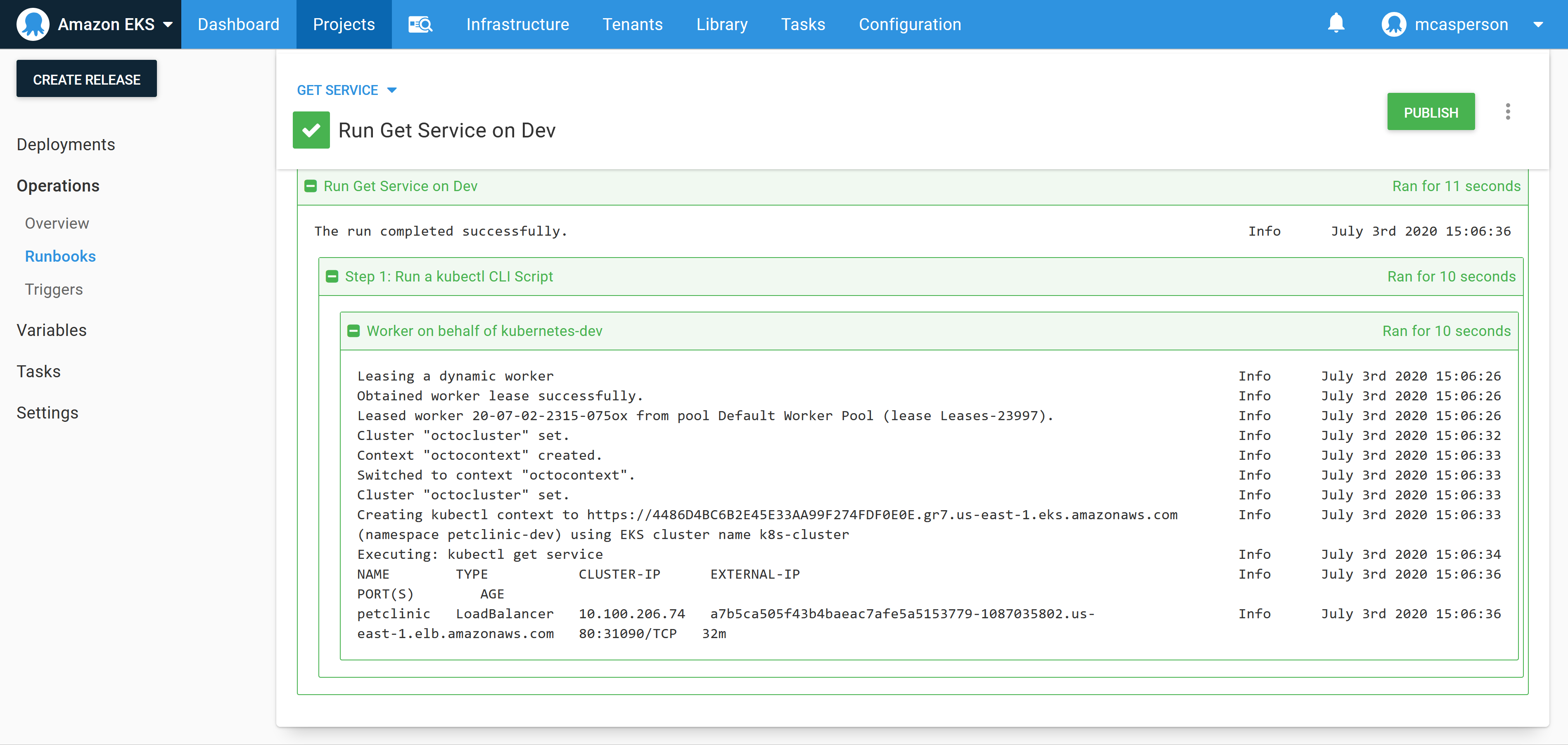
Task: Open the Library menu item
Action: pyautogui.click(x=721, y=24)
